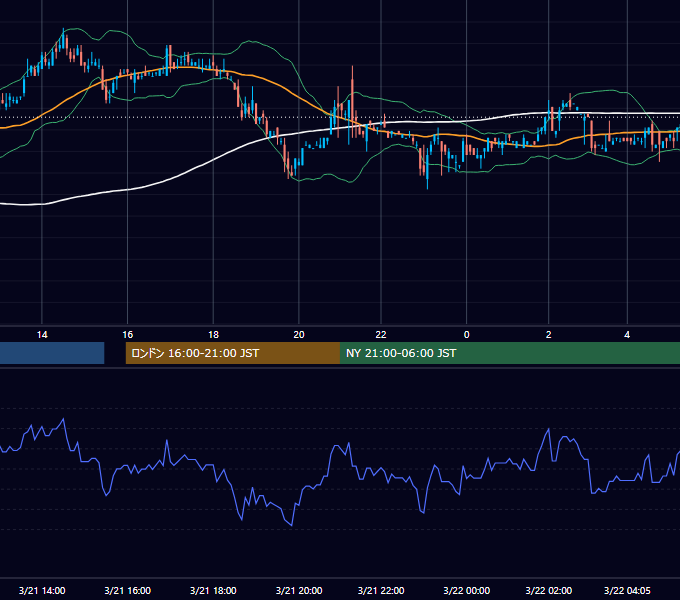Click the ロンドン 16:00-21:00 JST session bar

pos(233,353)
